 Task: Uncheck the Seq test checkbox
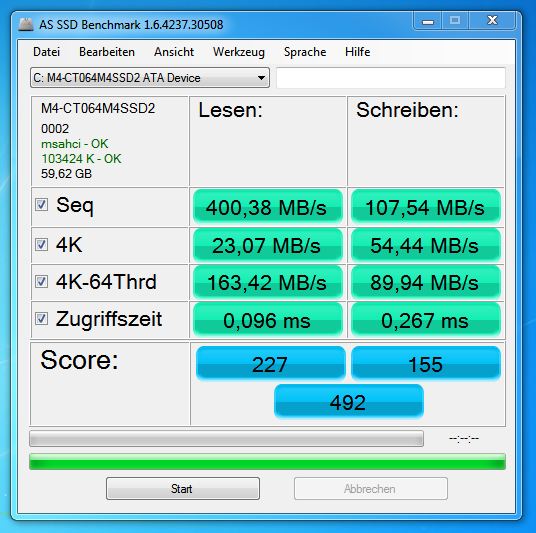[42, 205]
